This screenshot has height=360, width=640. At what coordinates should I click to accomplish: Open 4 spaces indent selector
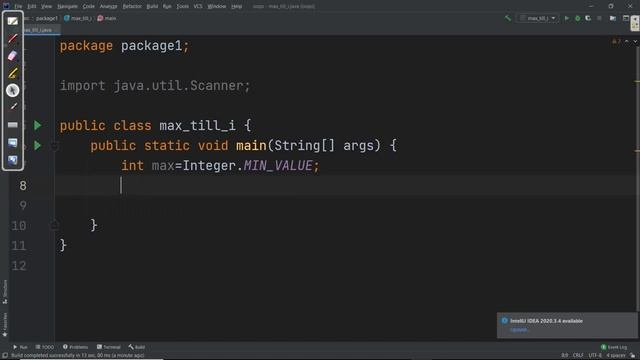click(616, 356)
